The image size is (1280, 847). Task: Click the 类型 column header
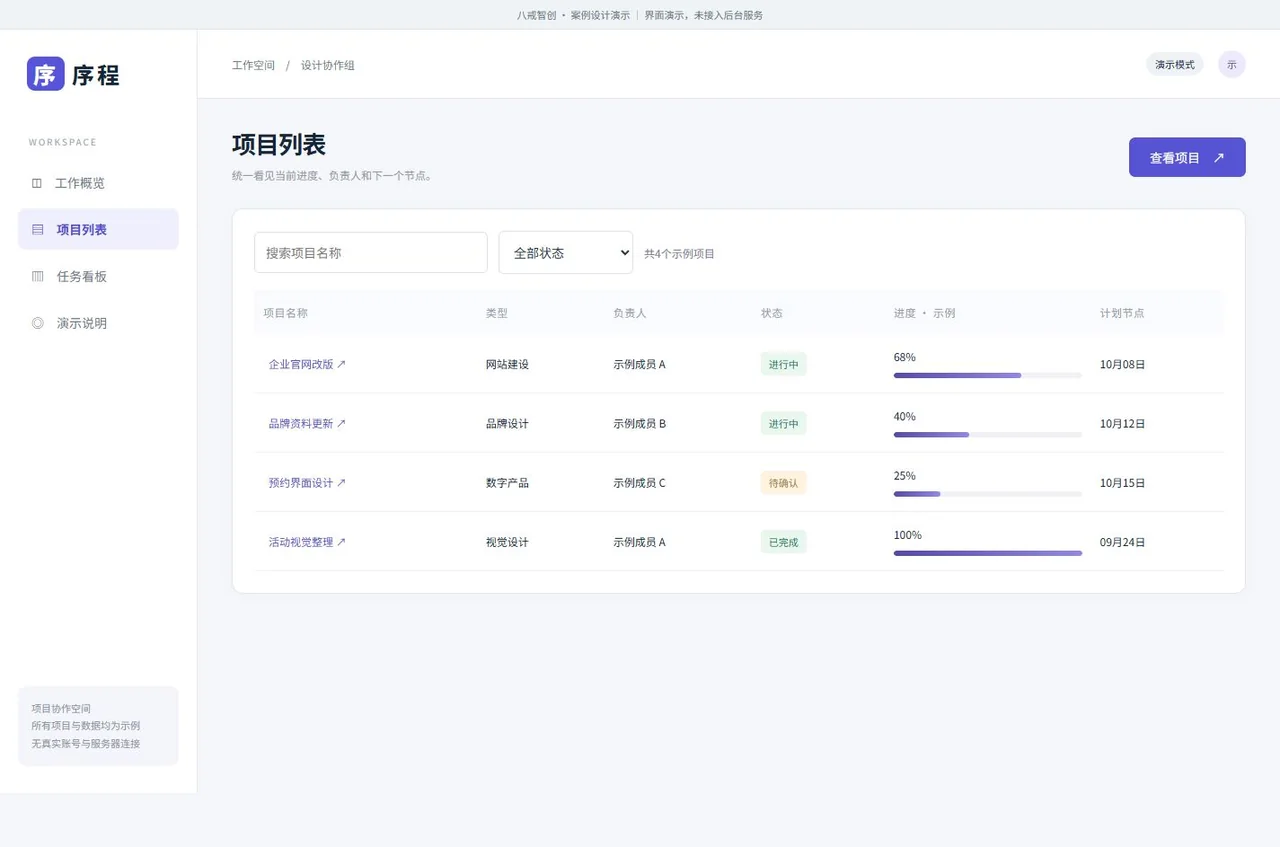(497, 313)
